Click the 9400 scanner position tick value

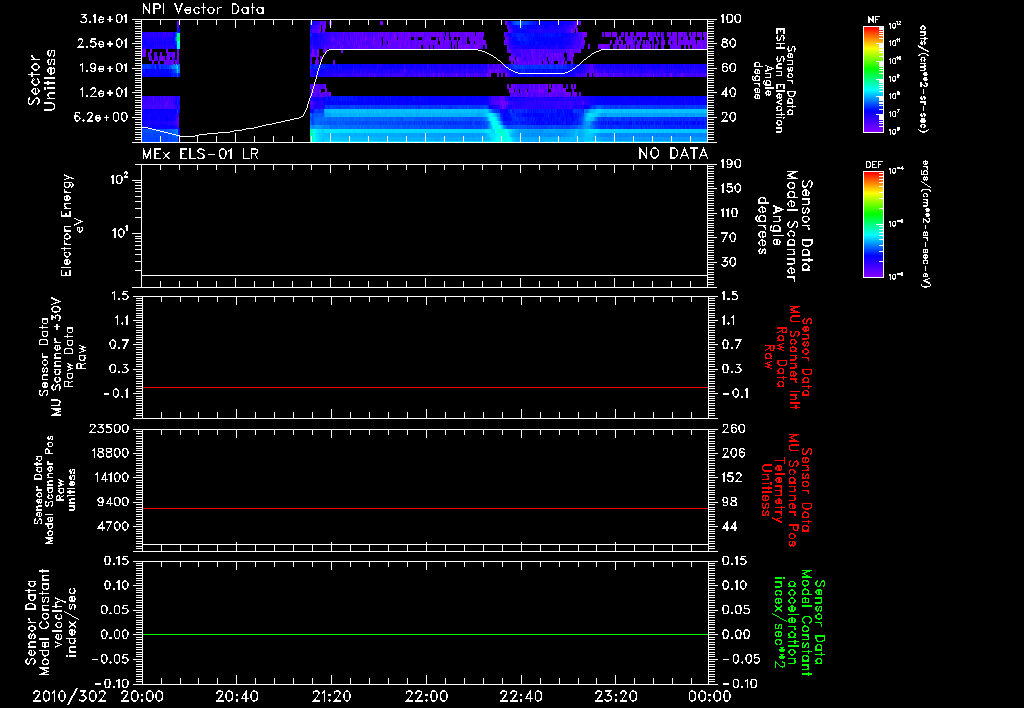(113, 502)
